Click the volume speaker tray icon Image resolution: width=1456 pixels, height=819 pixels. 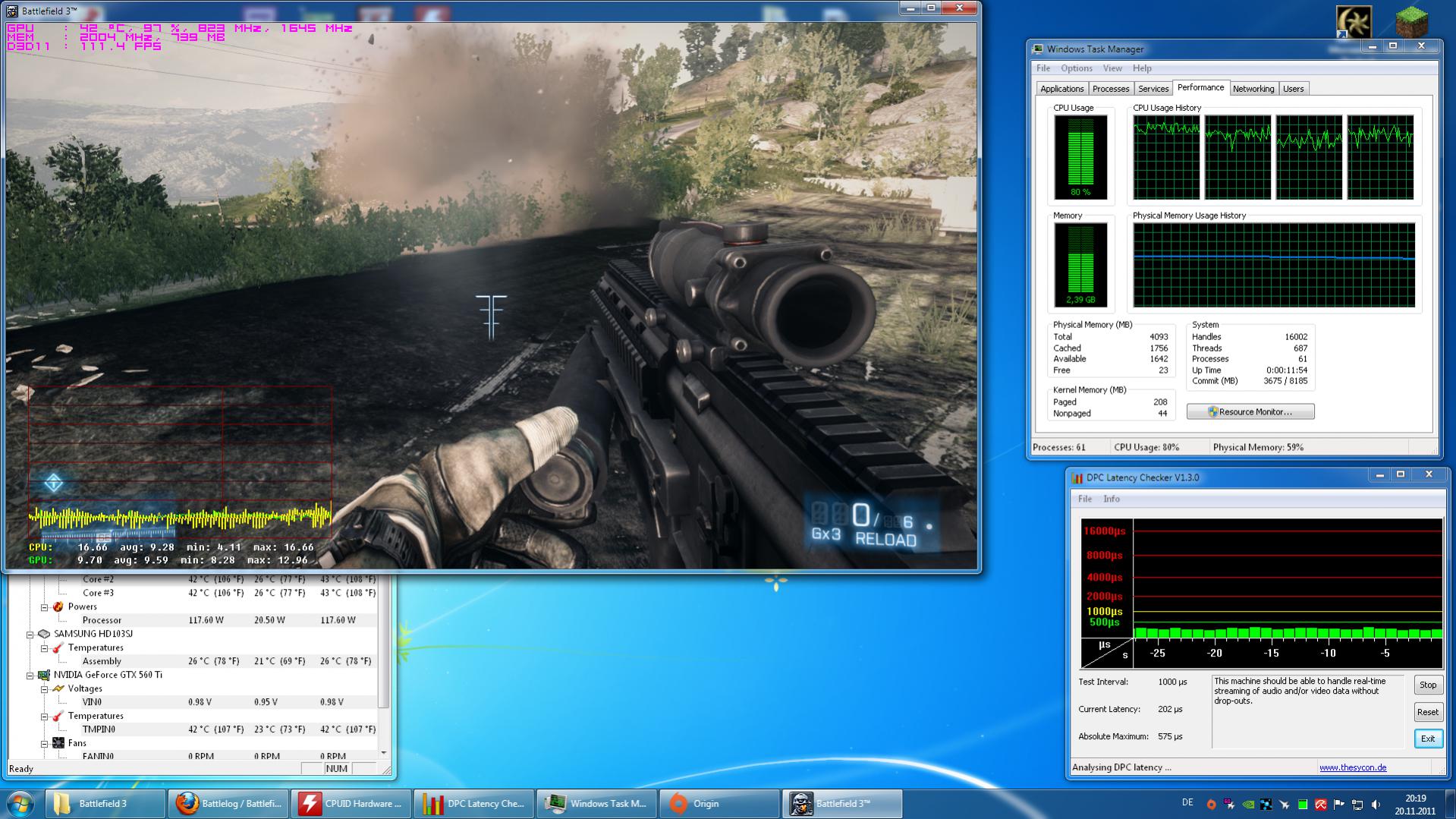pos(1376,805)
